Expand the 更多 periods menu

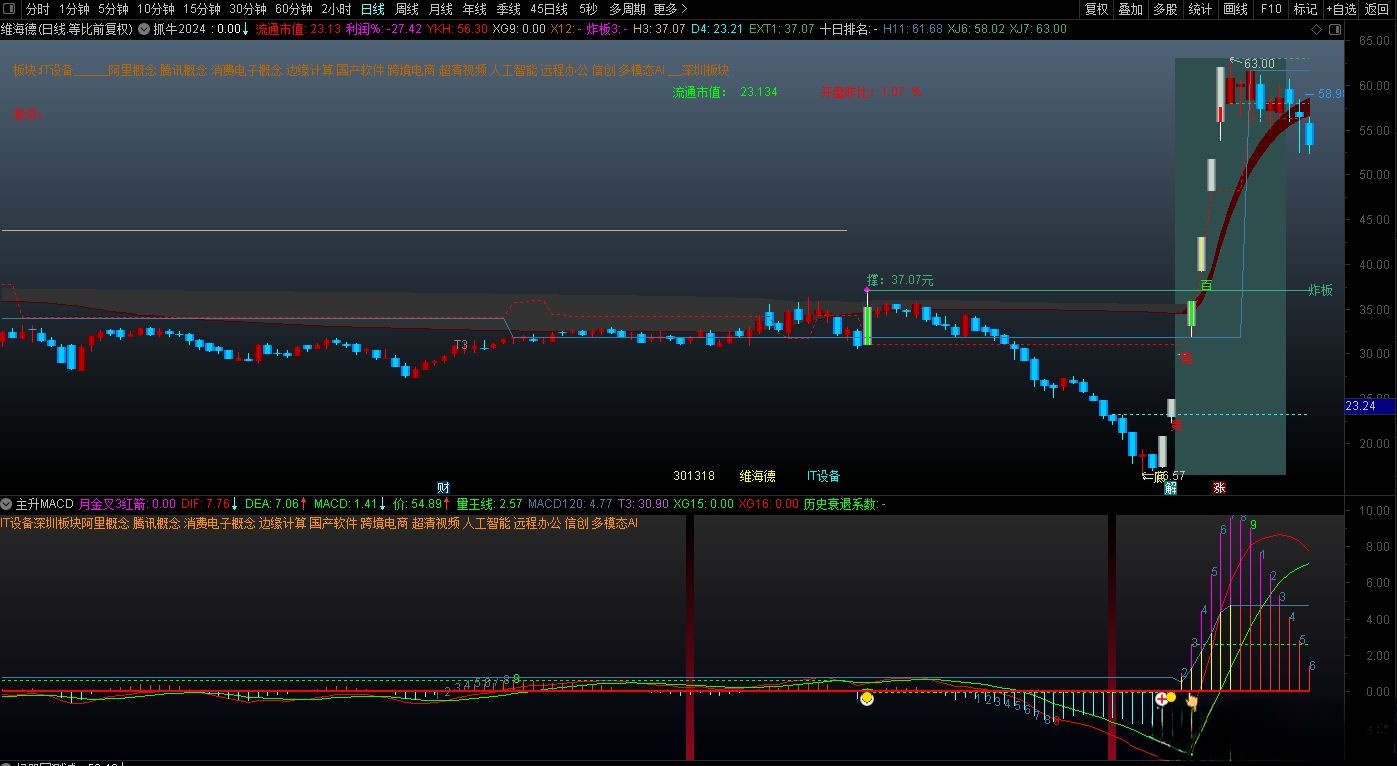point(670,9)
